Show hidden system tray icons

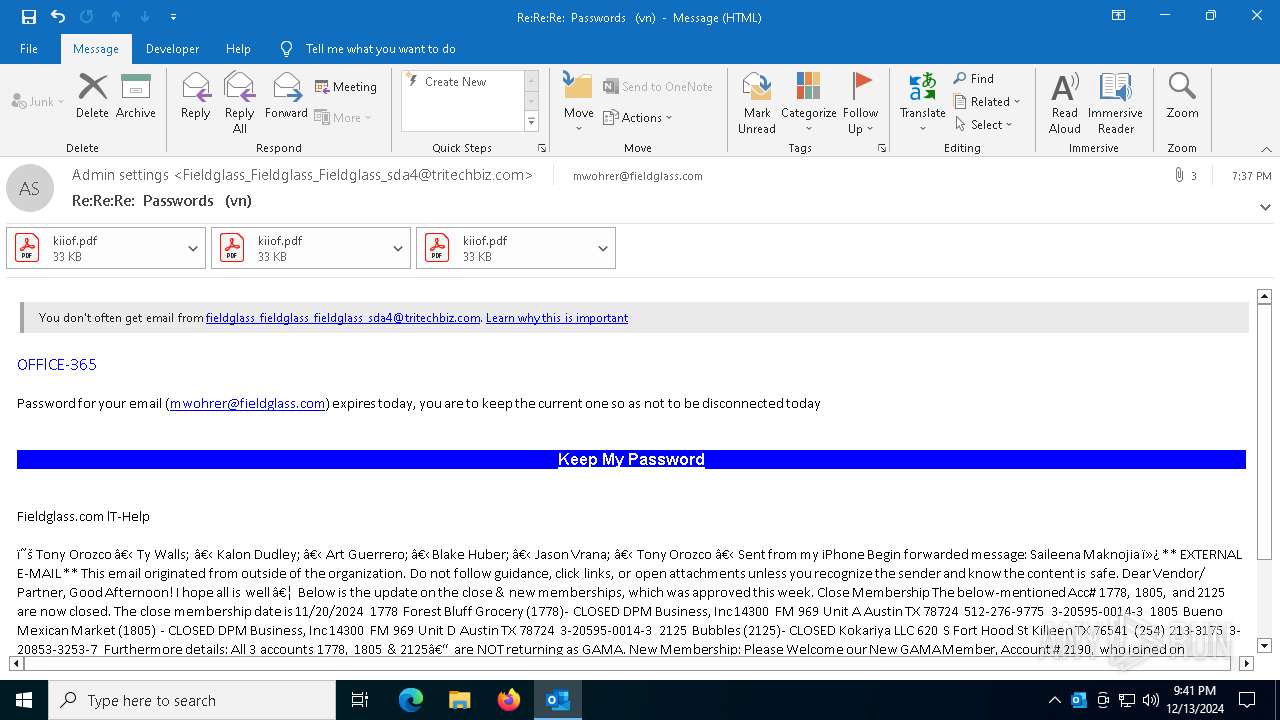point(1054,700)
